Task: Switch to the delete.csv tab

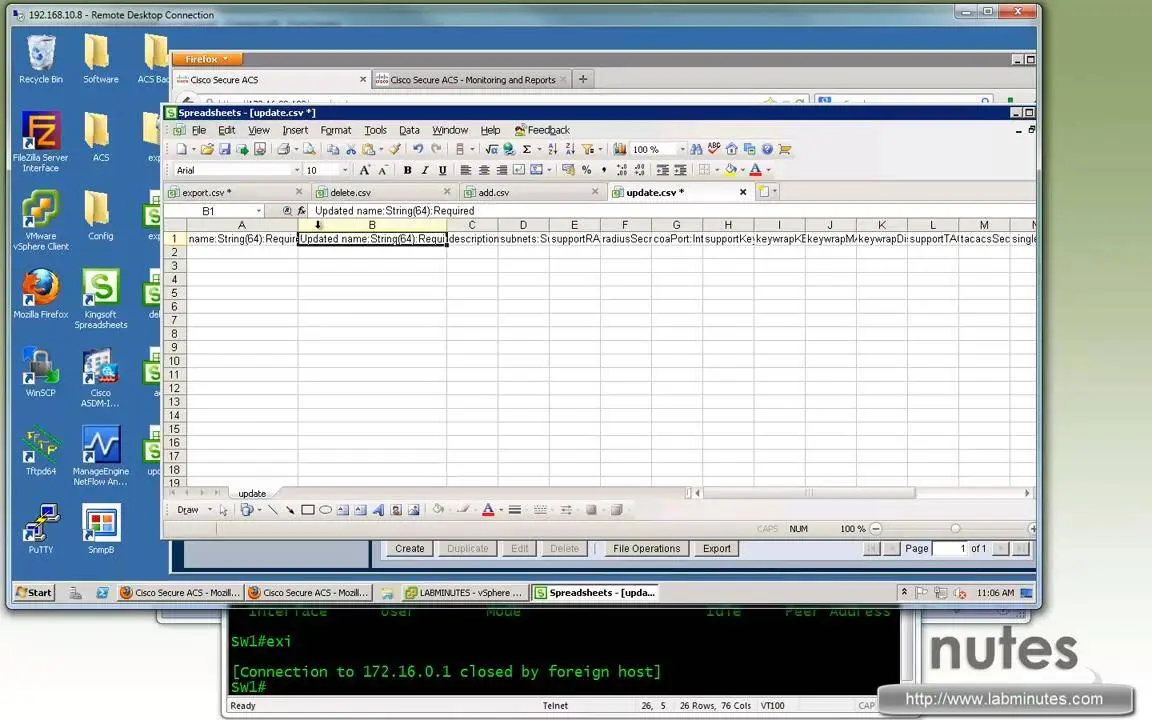Action: pos(384,192)
